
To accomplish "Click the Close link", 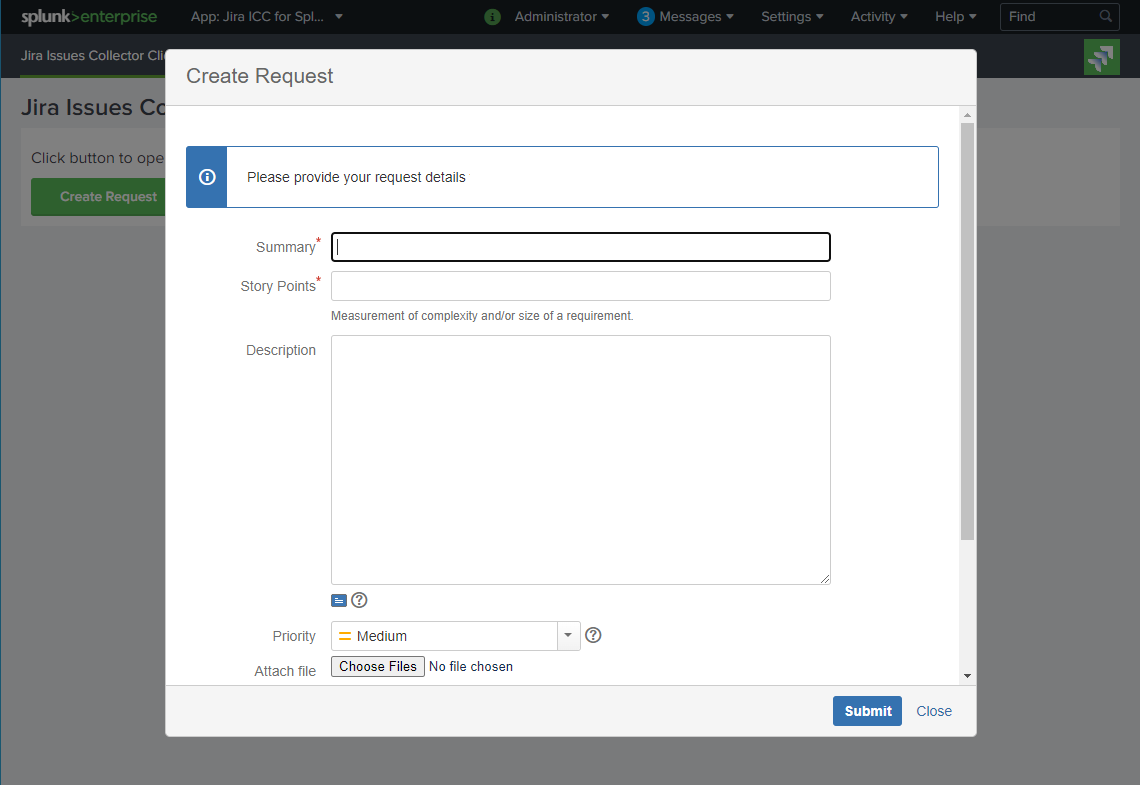I will (934, 711).
